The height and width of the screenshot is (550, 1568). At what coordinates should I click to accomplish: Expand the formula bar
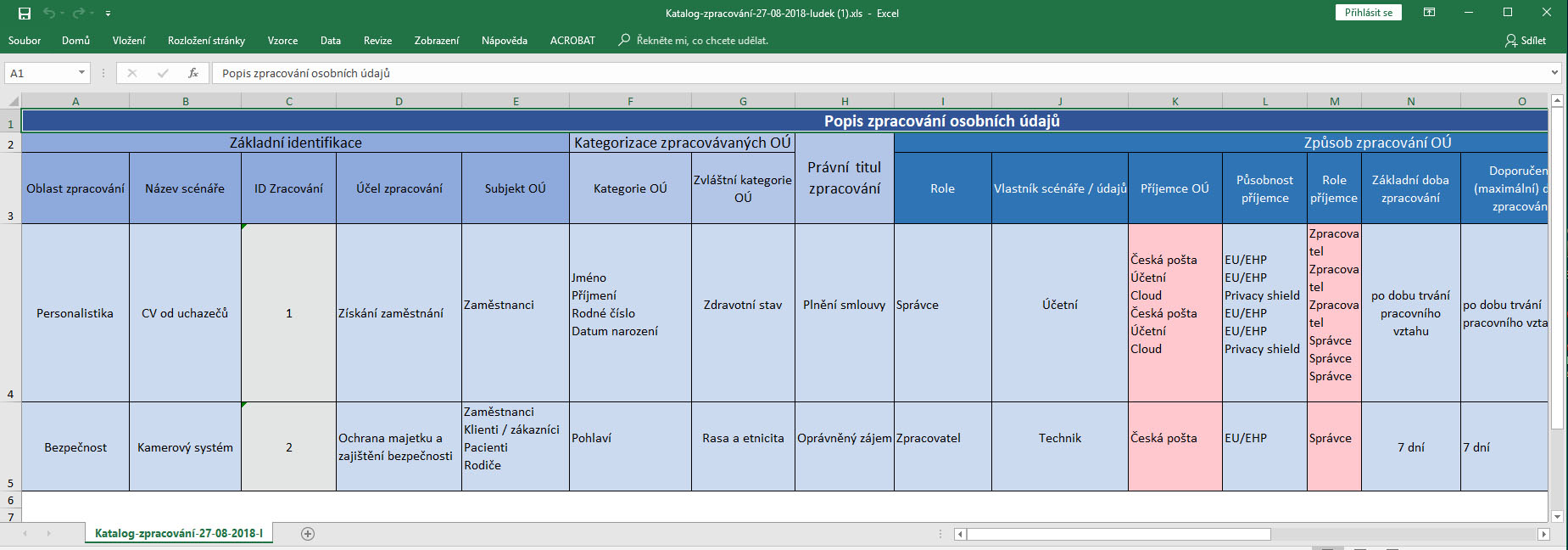pyautogui.click(x=1554, y=73)
